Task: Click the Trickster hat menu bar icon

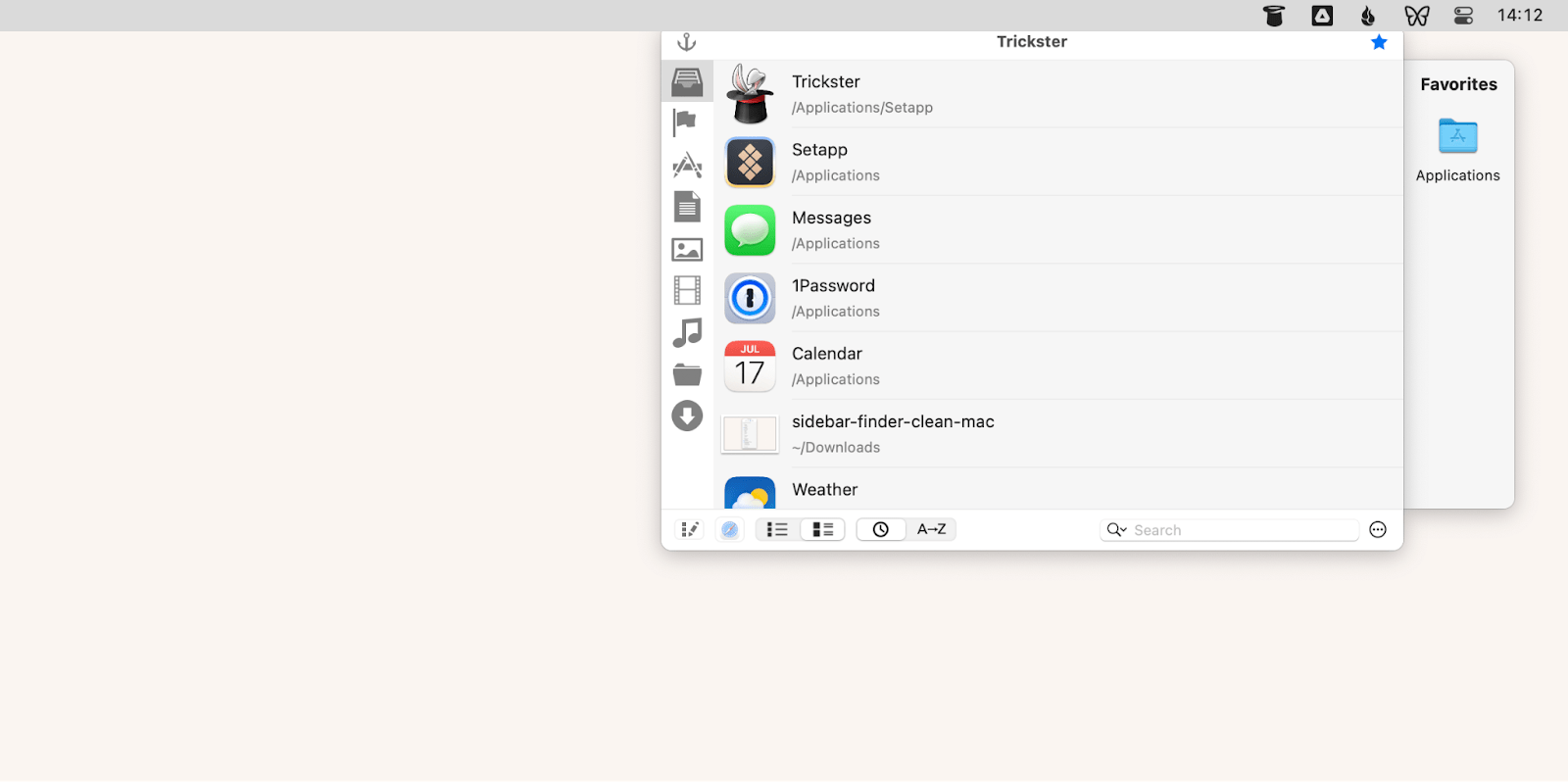Action: click(1274, 16)
